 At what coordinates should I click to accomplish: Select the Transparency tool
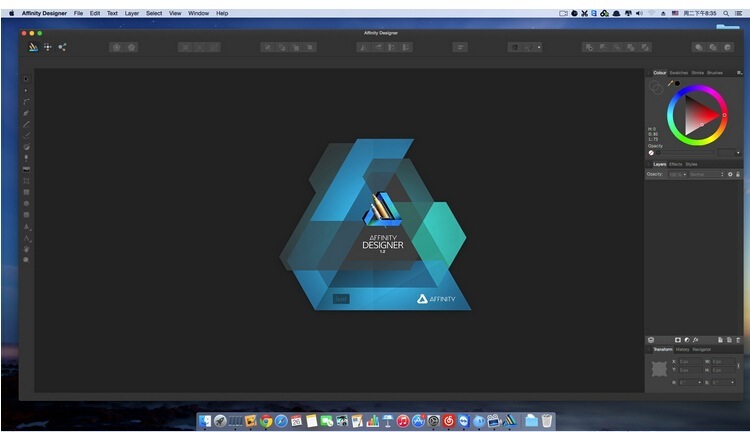pos(26,158)
